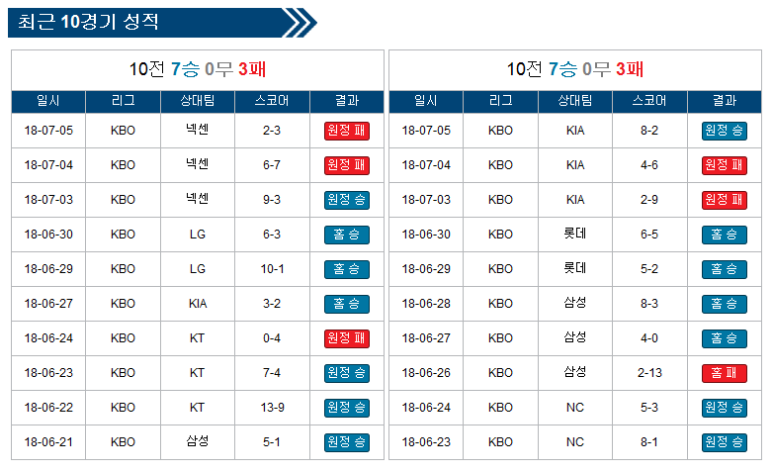Click LG in the 6-3 score row
This screenshot has height=472, width=773.
click(197, 234)
